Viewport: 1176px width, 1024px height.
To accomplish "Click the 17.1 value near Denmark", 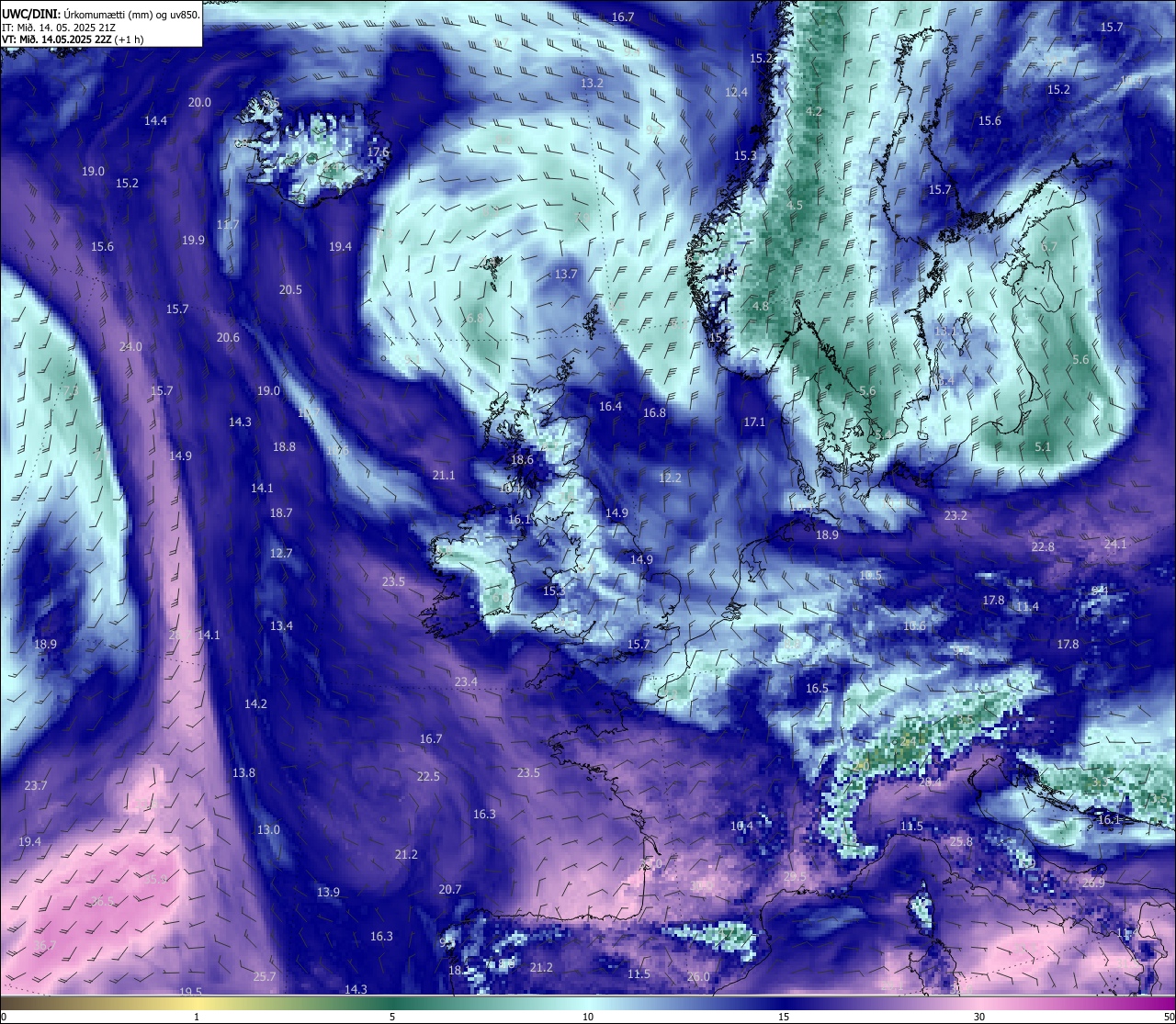I will pos(754,422).
